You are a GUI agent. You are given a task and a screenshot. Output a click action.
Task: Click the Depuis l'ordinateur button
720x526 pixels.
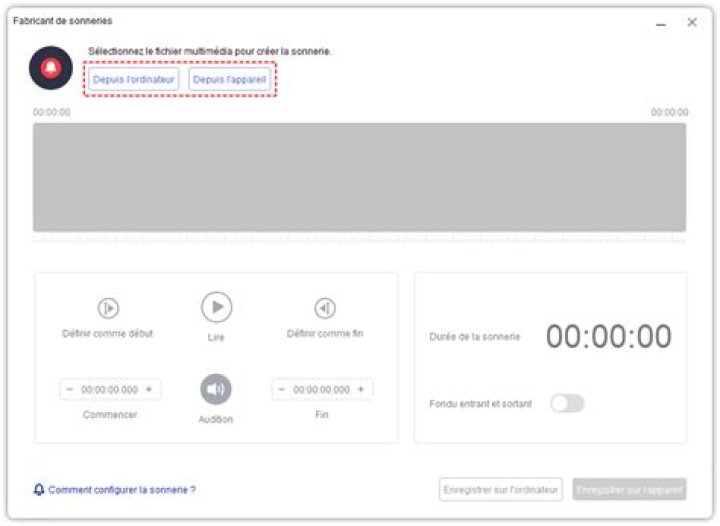coord(134,79)
